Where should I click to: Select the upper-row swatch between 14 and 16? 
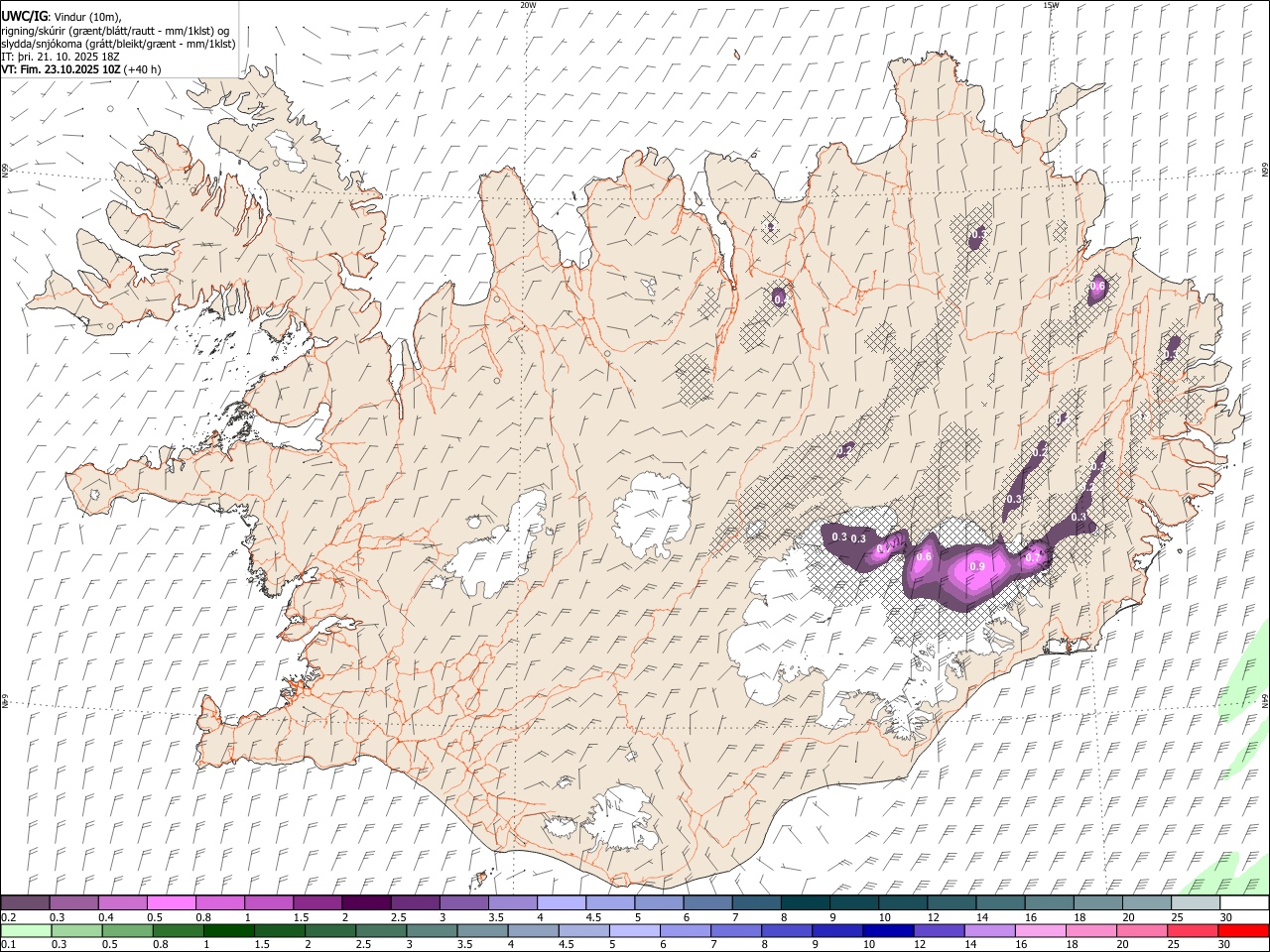[x=1000, y=903]
